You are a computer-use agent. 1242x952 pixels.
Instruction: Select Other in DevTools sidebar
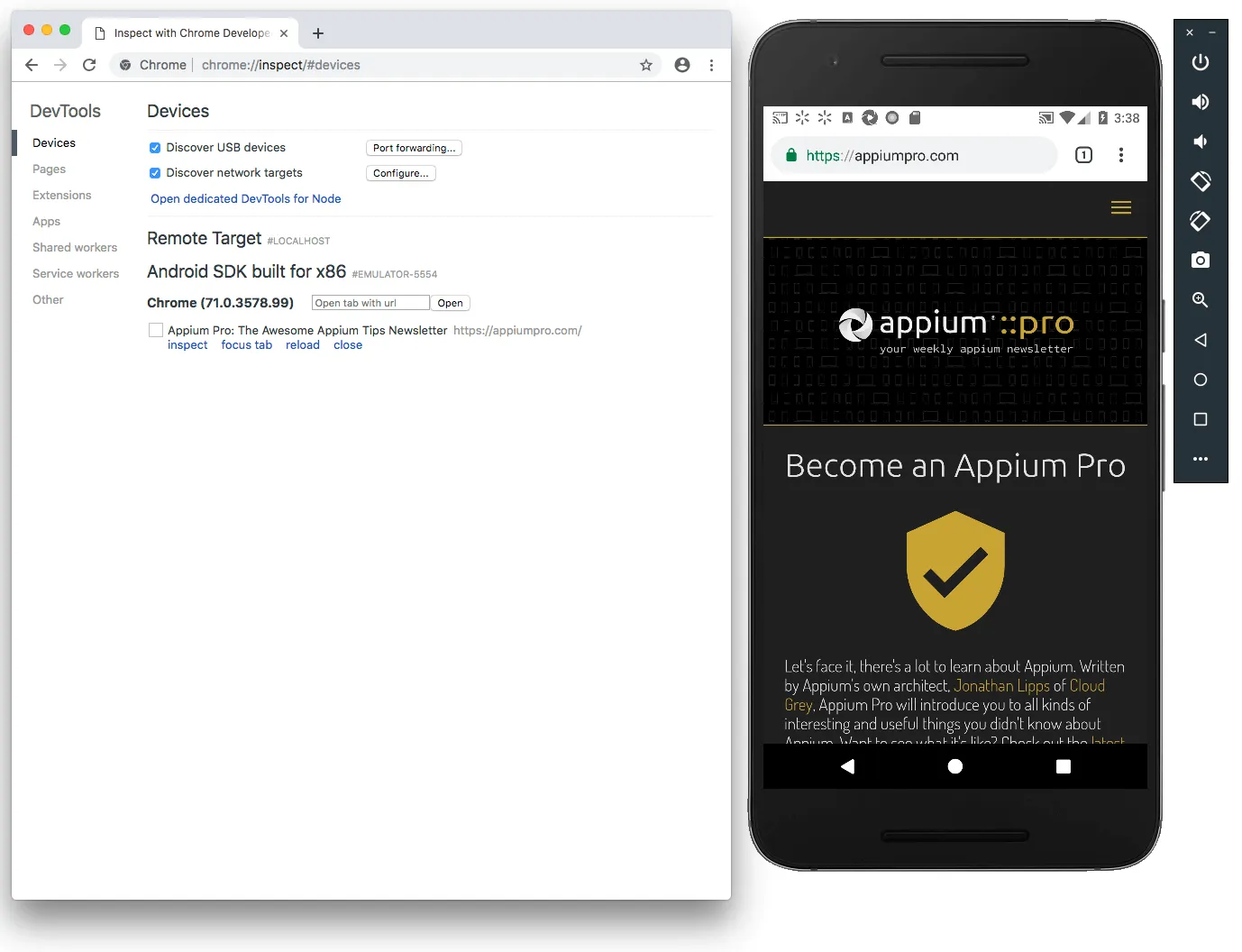(x=48, y=299)
